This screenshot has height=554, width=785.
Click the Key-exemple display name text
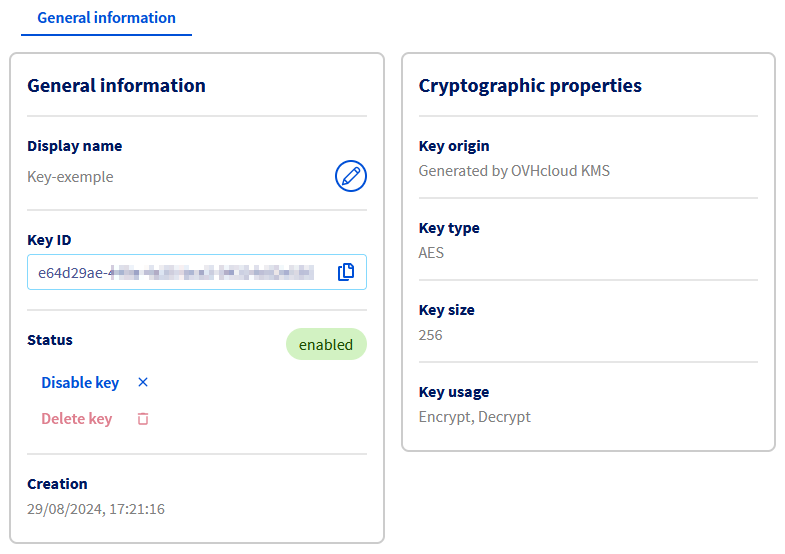(70, 177)
